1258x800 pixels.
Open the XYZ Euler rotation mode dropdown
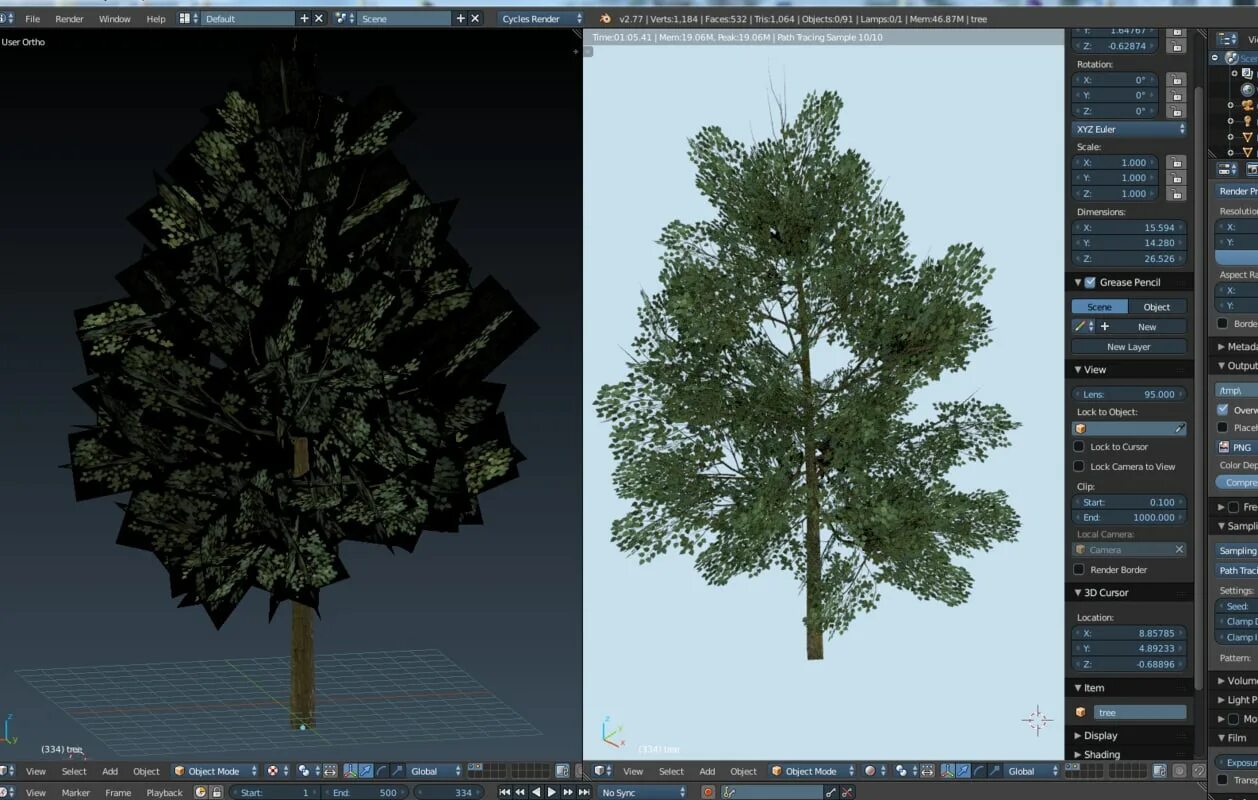1129,129
